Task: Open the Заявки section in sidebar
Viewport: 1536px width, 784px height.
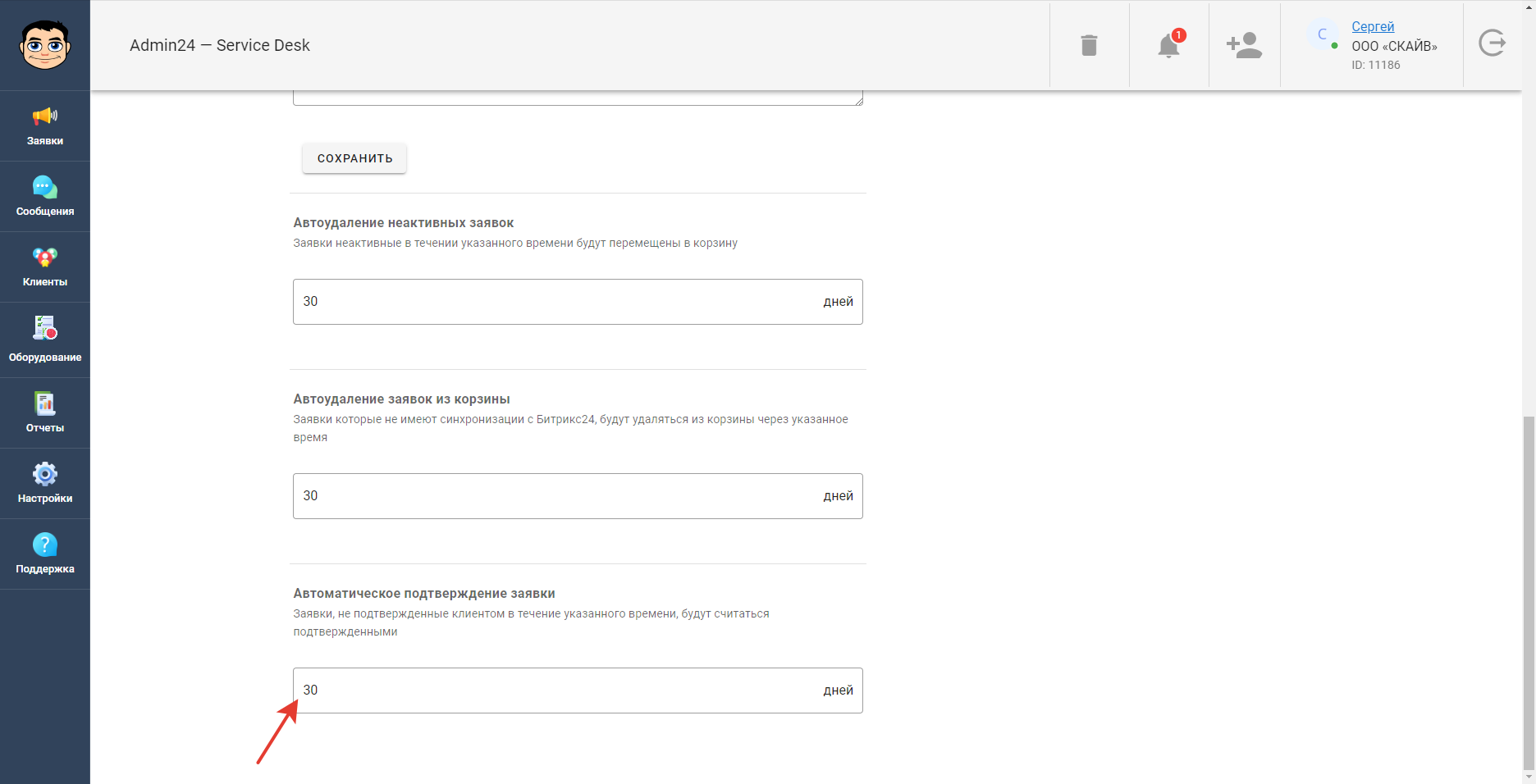Action: [45, 126]
